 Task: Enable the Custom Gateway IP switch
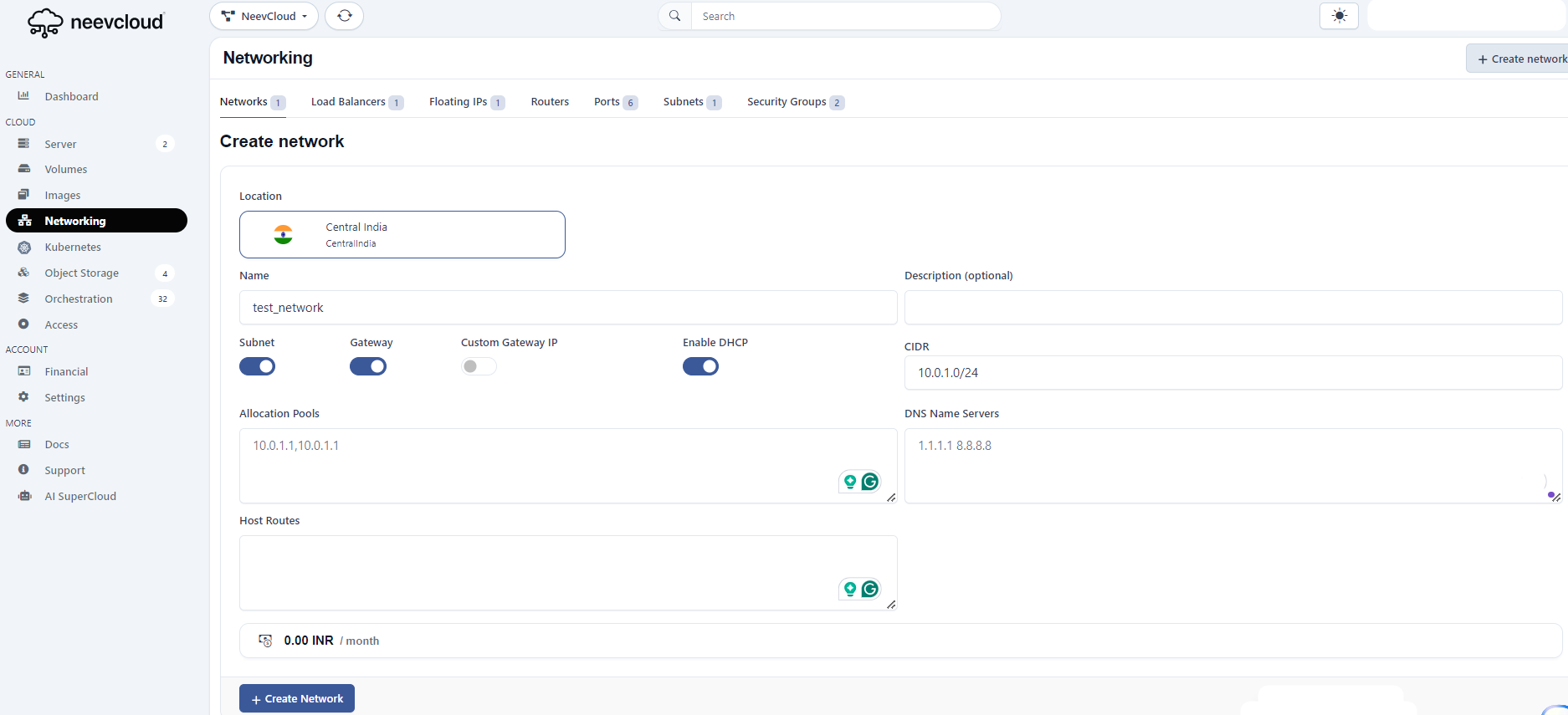coord(479,367)
